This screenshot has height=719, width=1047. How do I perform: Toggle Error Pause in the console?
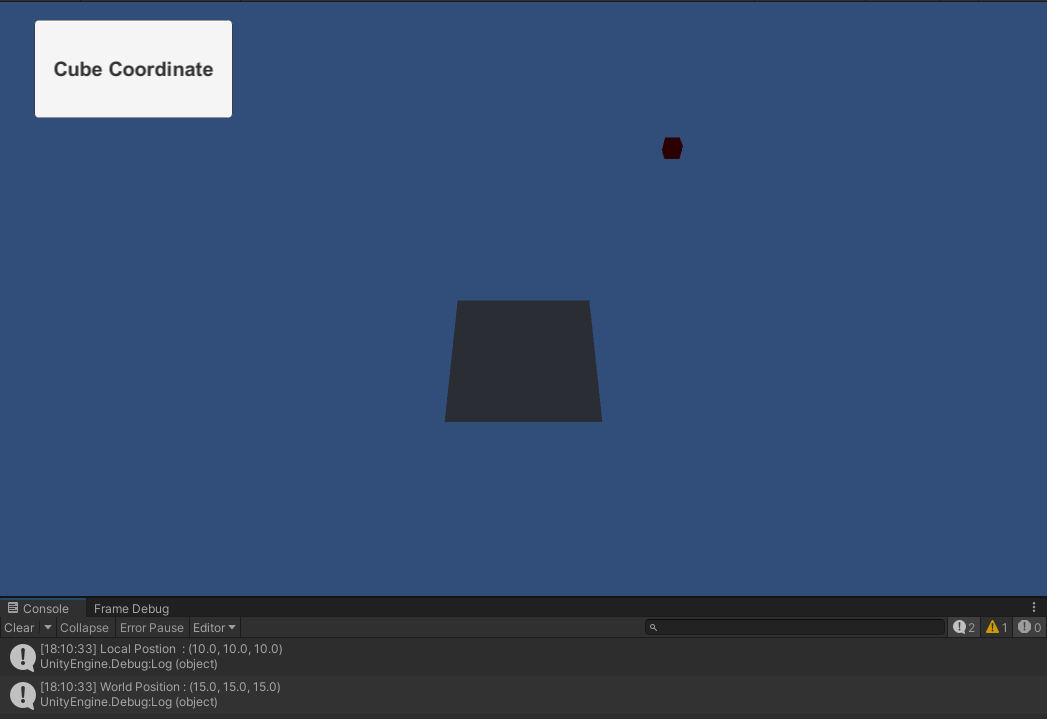[152, 628]
